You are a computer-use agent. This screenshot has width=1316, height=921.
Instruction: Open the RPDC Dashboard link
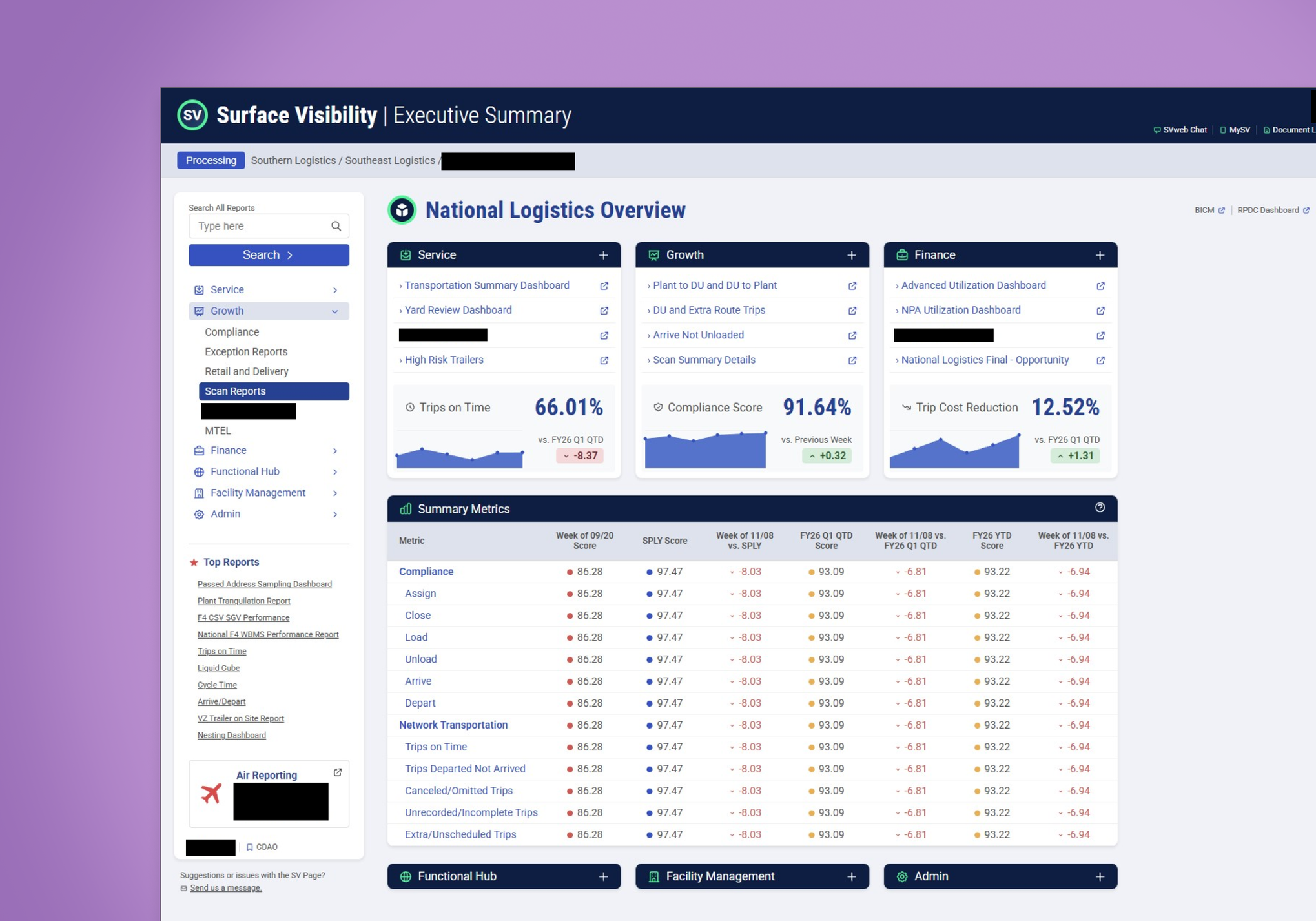(1268, 210)
